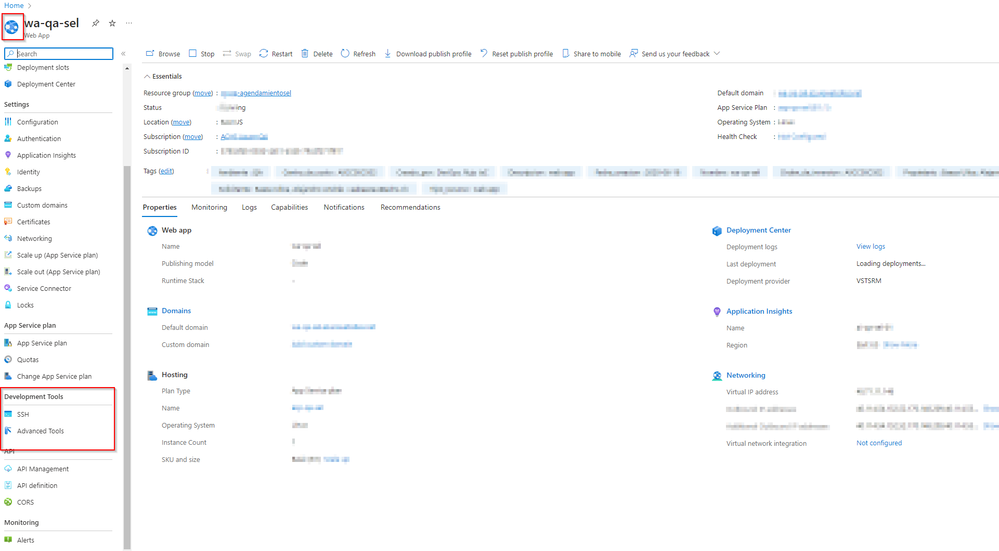This screenshot has width=999, height=551.
Task: Click the sidebar vertical scrollbar
Action: 127,350
